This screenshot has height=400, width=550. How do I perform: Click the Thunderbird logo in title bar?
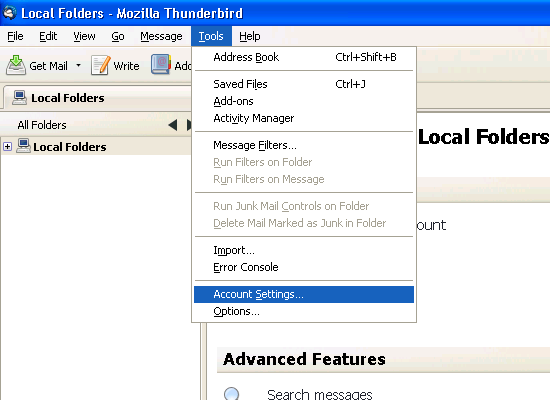click(x=9, y=13)
